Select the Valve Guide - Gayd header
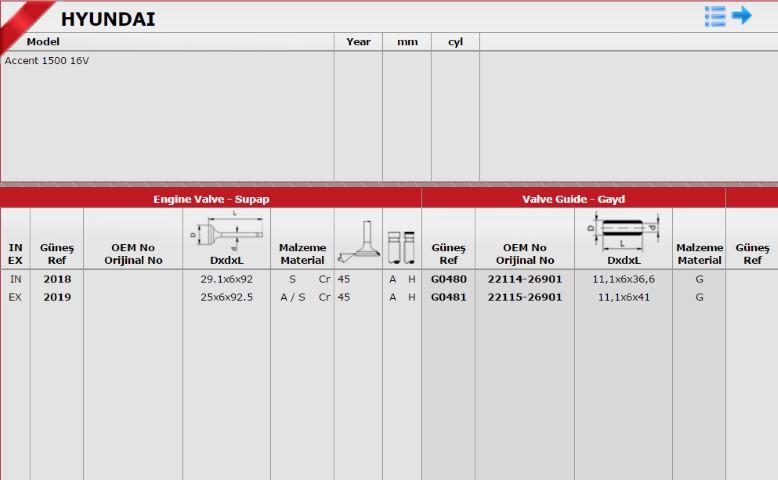The height and width of the screenshot is (480, 778). click(573, 199)
